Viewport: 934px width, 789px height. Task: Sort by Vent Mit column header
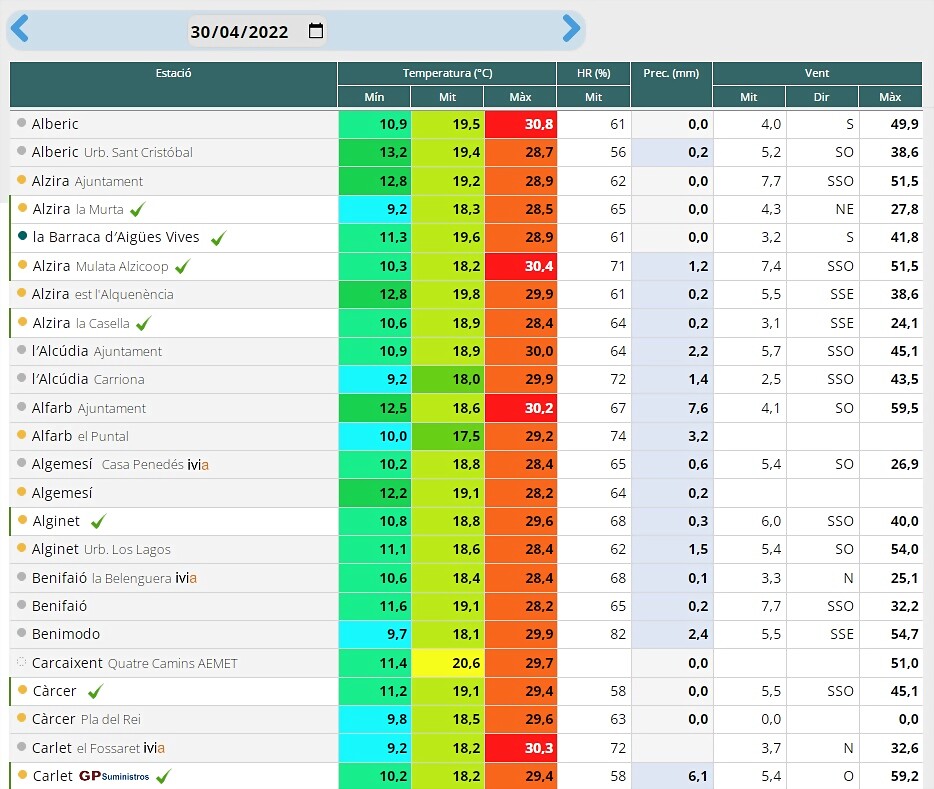click(749, 96)
